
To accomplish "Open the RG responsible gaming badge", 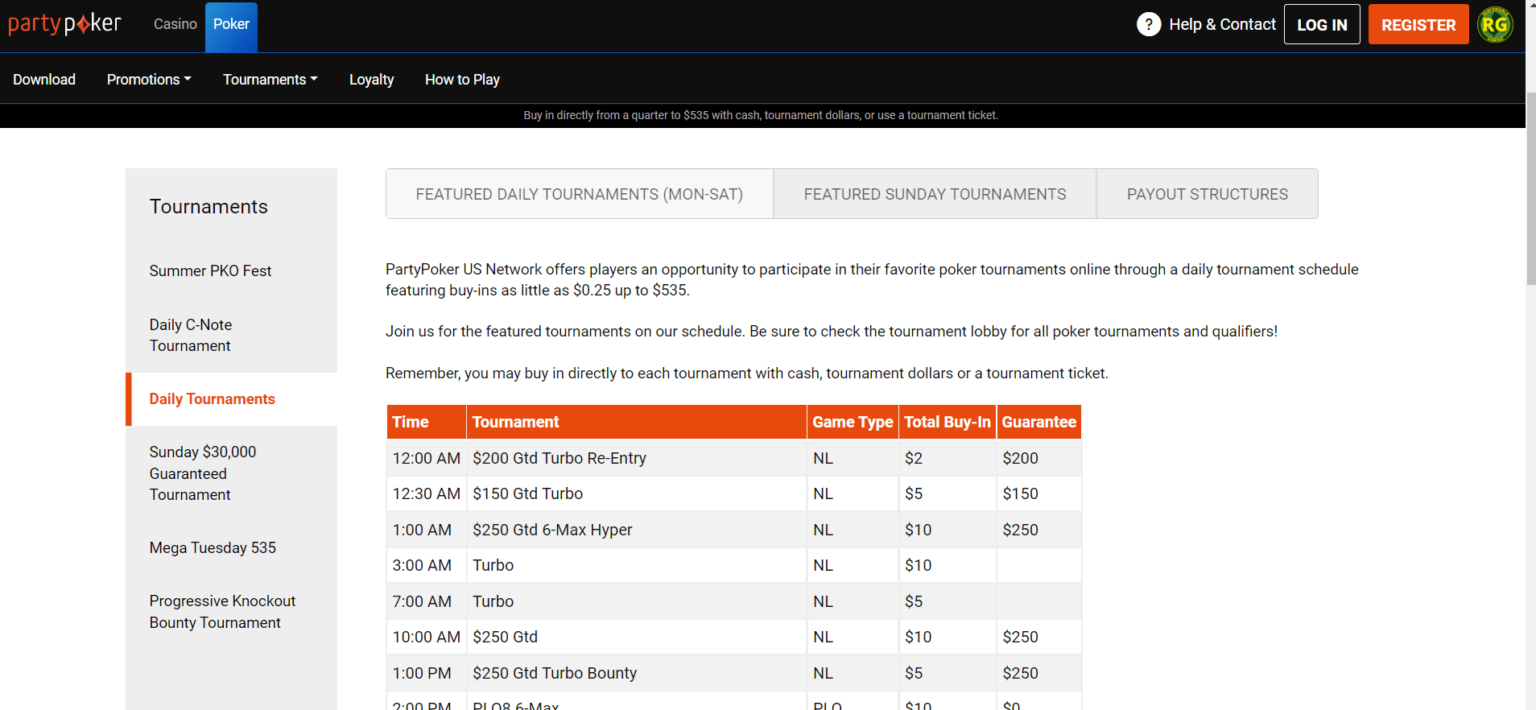I will point(1495,24).
